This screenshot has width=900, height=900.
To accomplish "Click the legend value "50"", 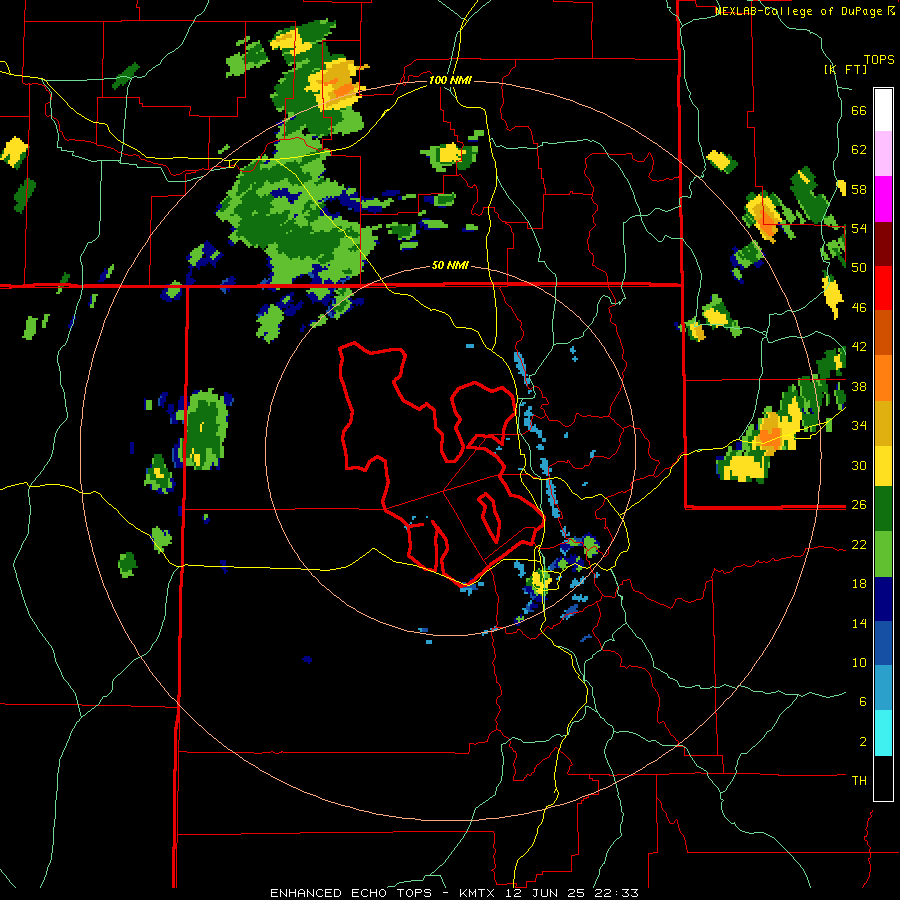I will click(x=859, y=268).
